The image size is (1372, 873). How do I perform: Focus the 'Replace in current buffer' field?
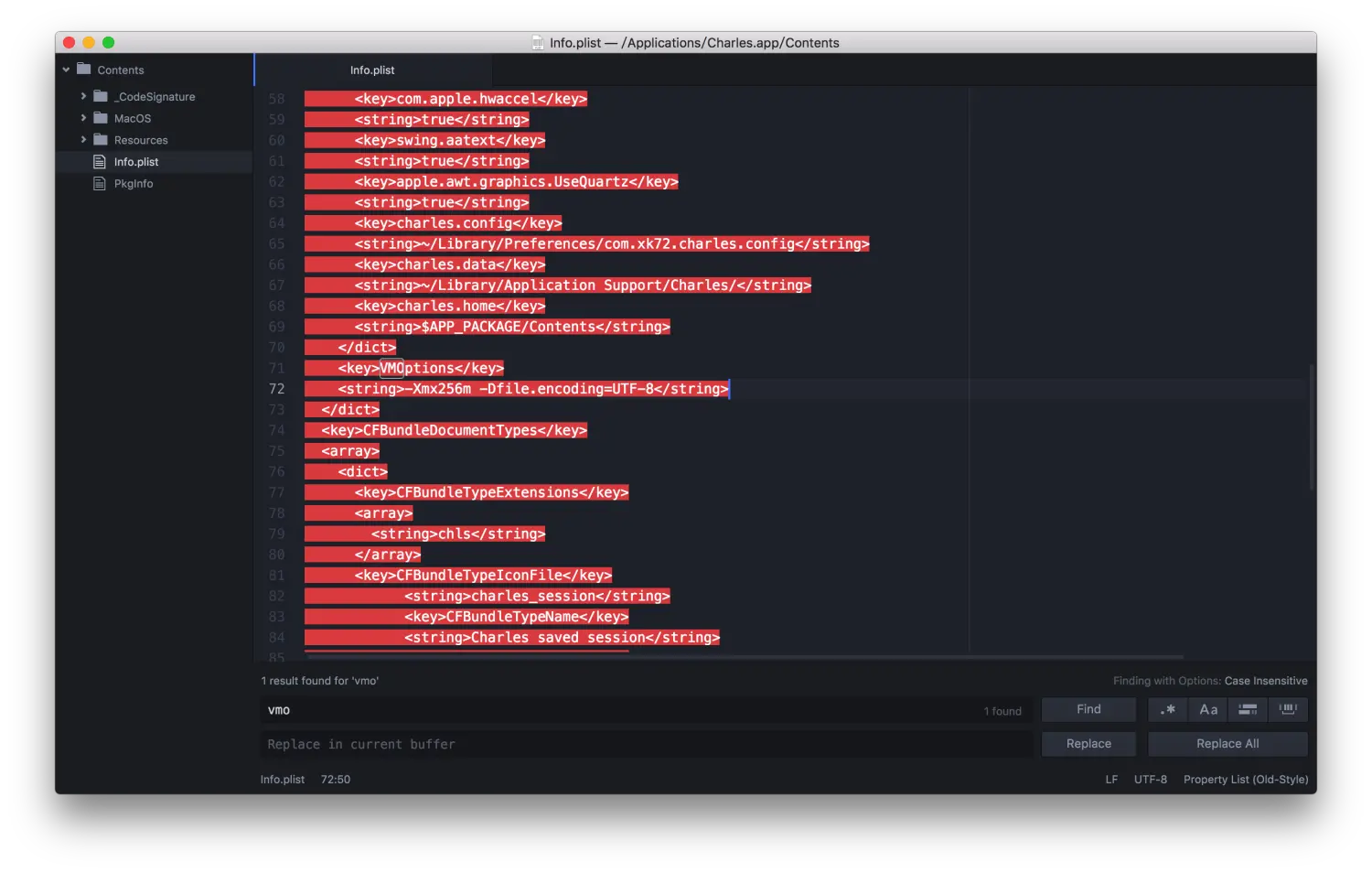(647, 745)
